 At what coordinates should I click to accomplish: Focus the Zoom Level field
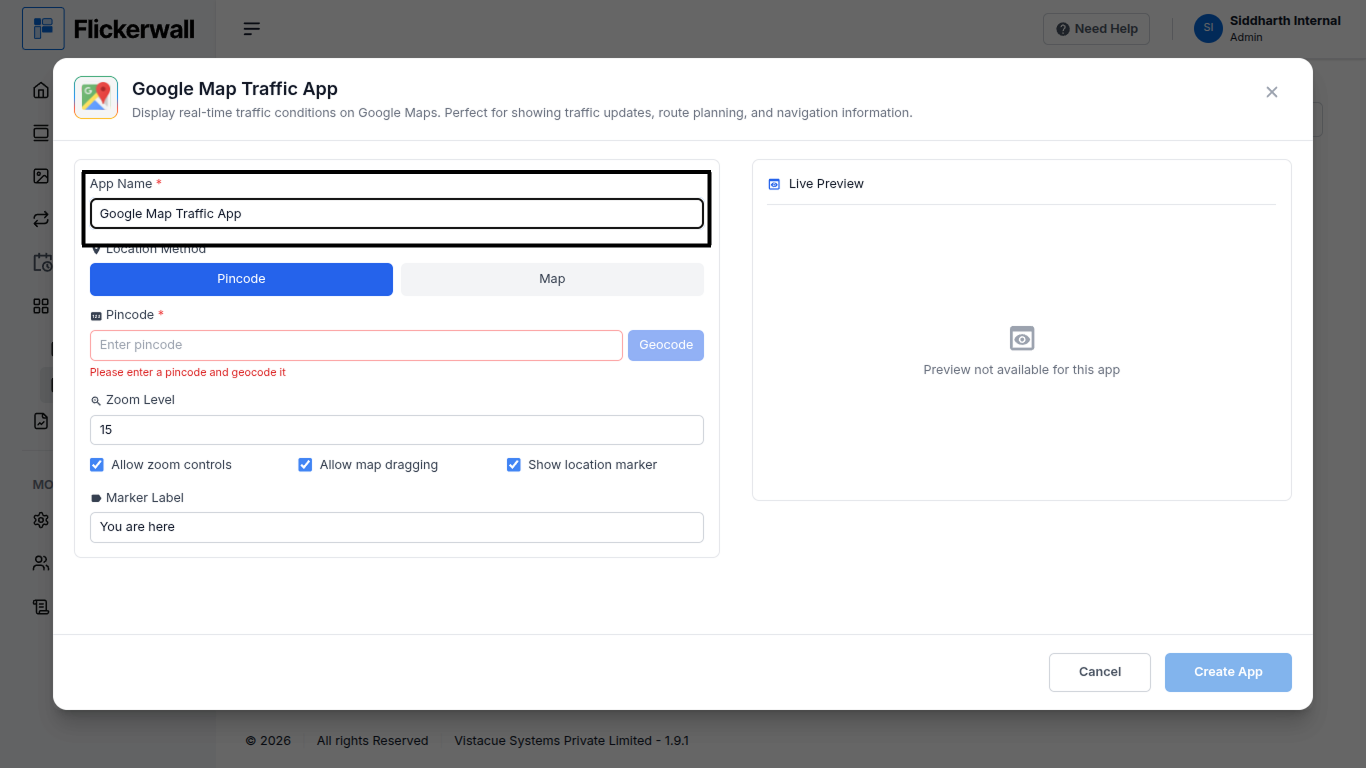(397, 430)
